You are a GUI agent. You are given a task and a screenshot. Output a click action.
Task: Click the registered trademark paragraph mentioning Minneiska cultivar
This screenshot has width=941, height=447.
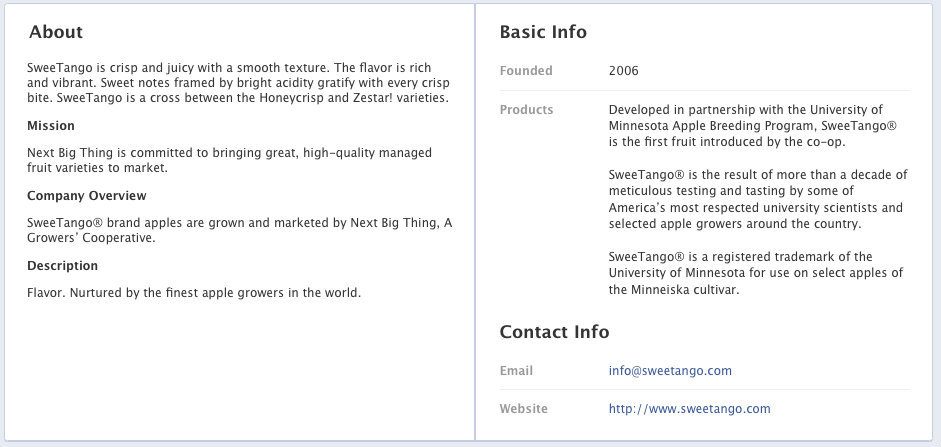[755, 273]
